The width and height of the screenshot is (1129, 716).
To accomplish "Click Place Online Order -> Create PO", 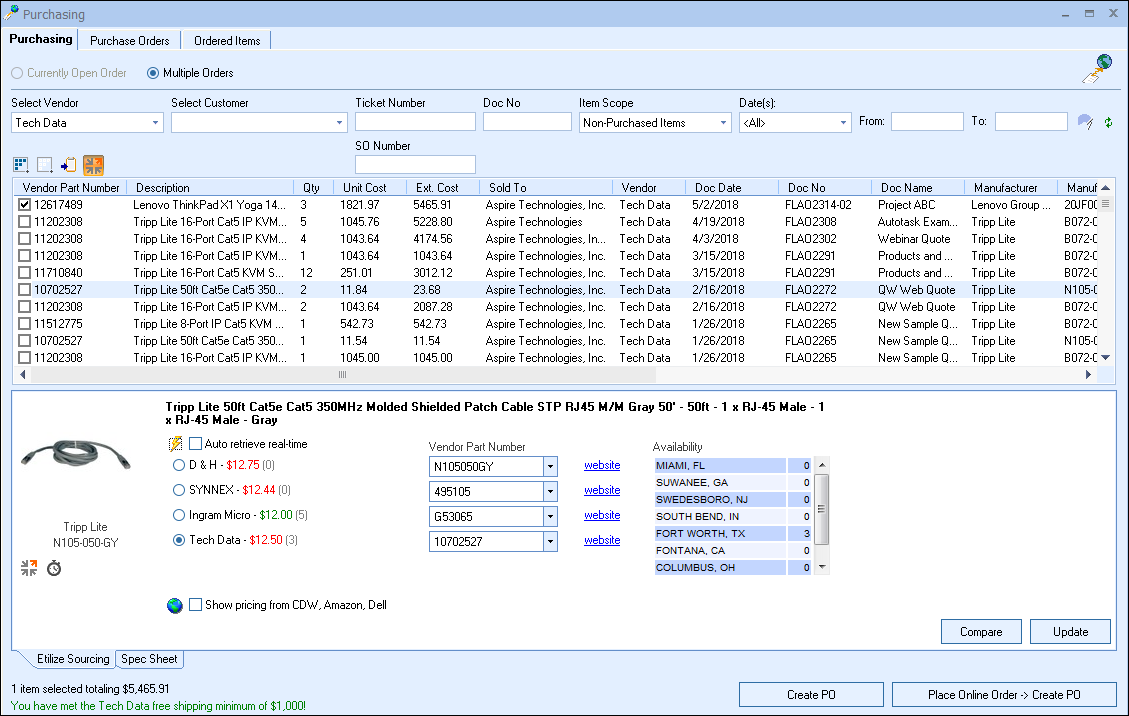I will [1004, 695].
